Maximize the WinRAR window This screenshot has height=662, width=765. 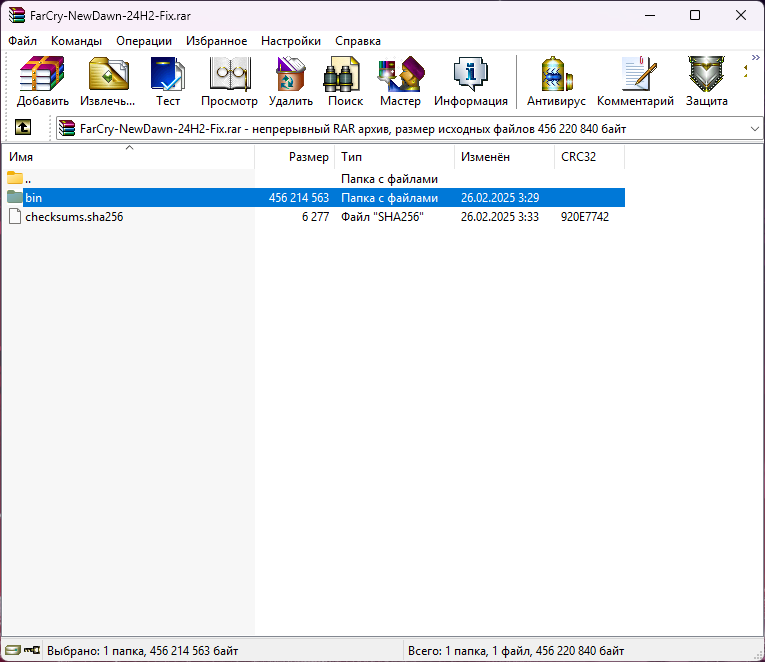(695, 15)
